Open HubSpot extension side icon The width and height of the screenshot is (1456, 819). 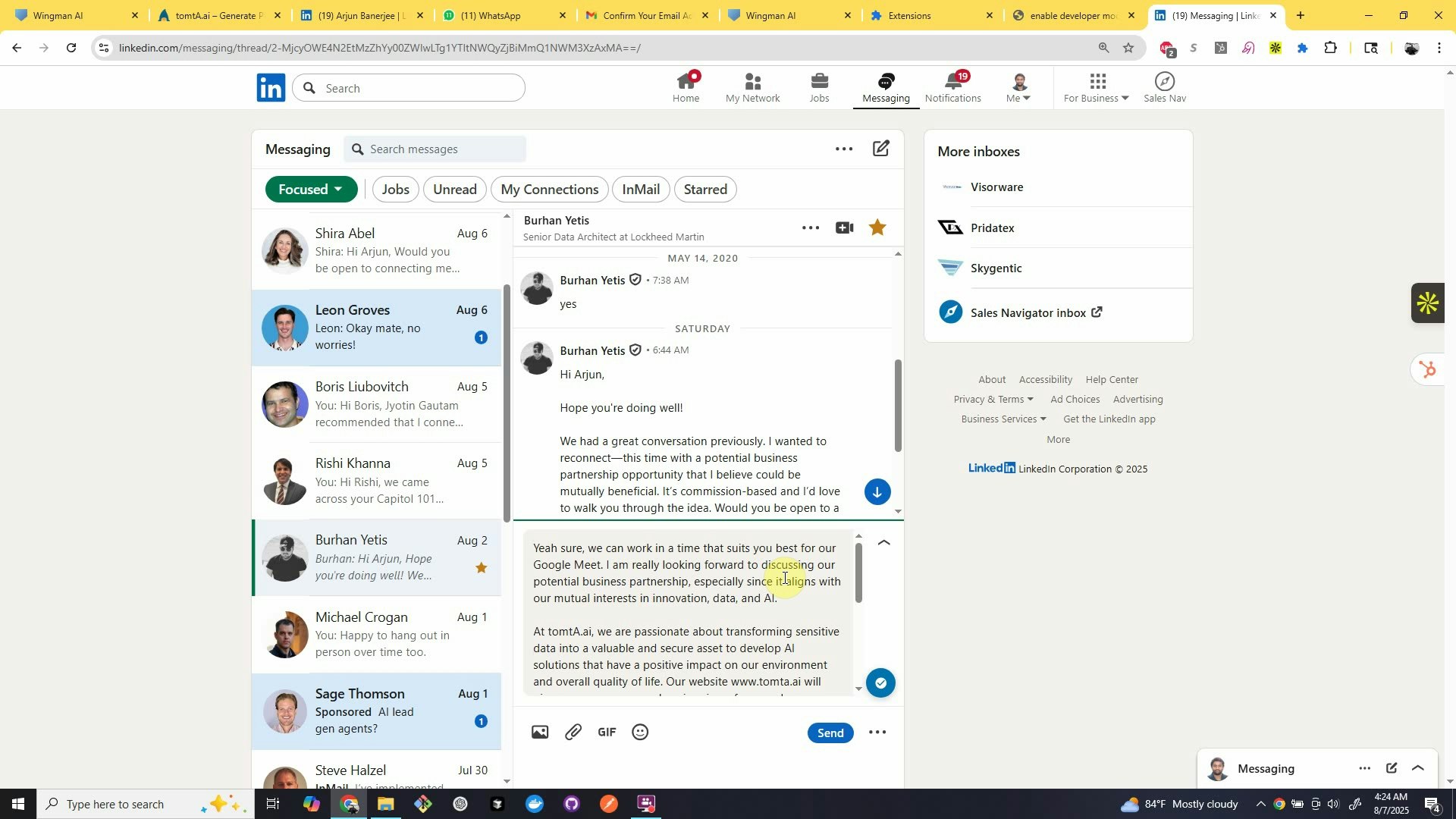pyautogui.click(x=1428, y=370)
